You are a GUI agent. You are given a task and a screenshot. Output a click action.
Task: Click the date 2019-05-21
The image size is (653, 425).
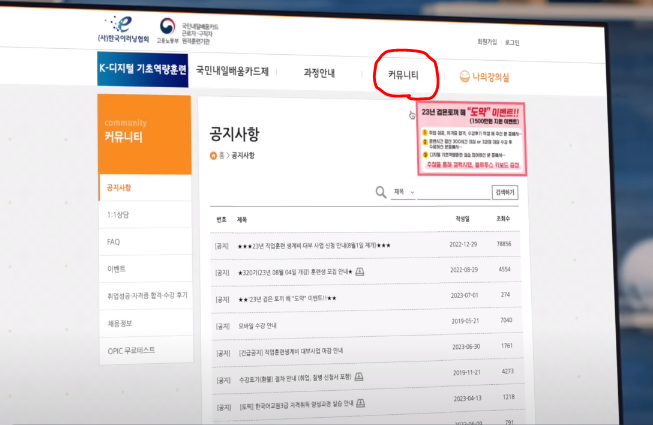pos(465,321)
